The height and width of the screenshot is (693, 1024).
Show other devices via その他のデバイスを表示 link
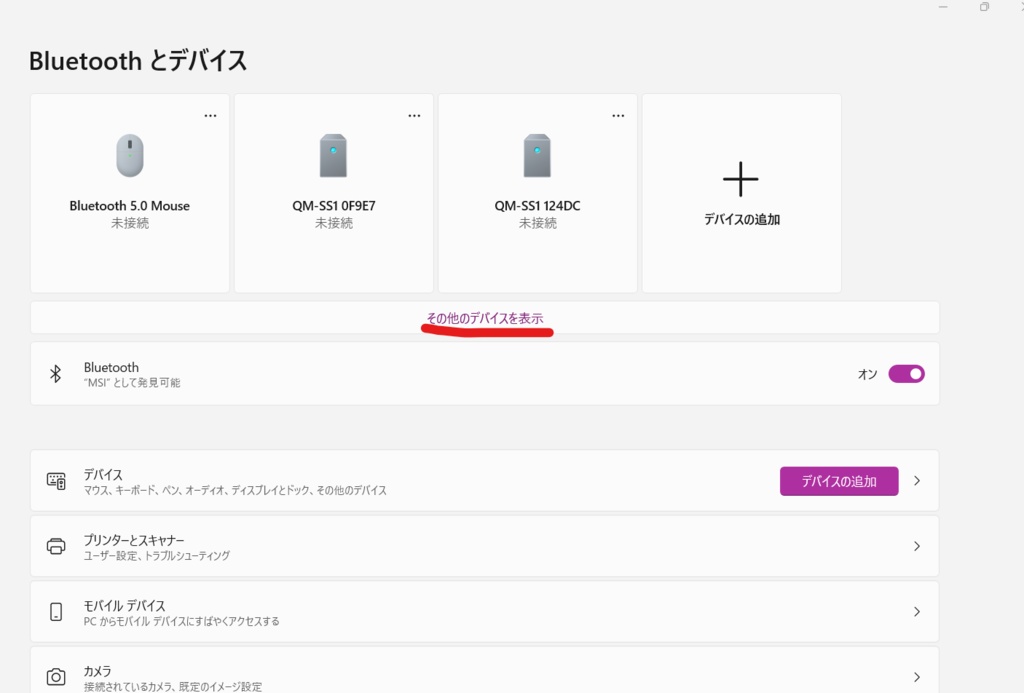point(485,317)
